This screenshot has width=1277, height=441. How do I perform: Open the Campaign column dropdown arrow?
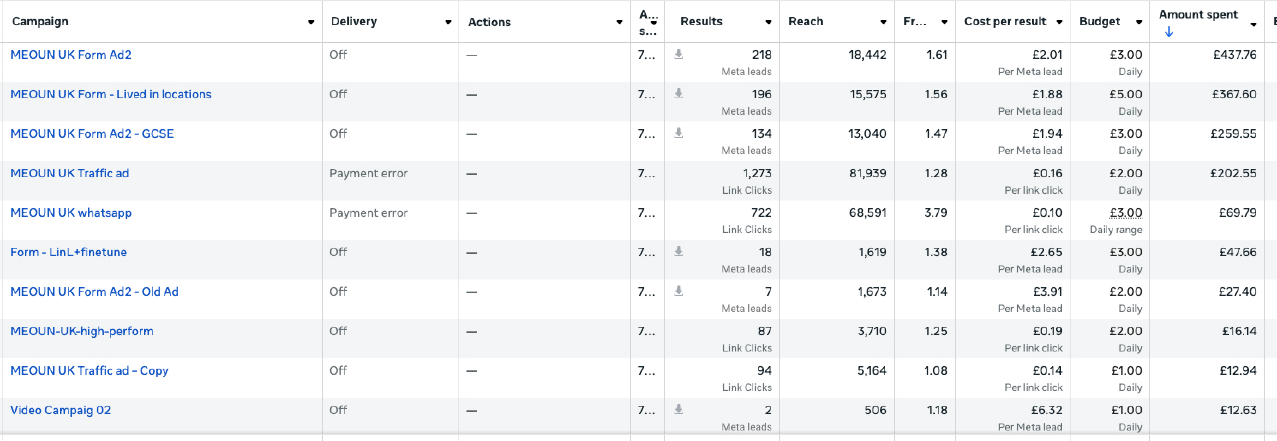click(x=312, y=22)
